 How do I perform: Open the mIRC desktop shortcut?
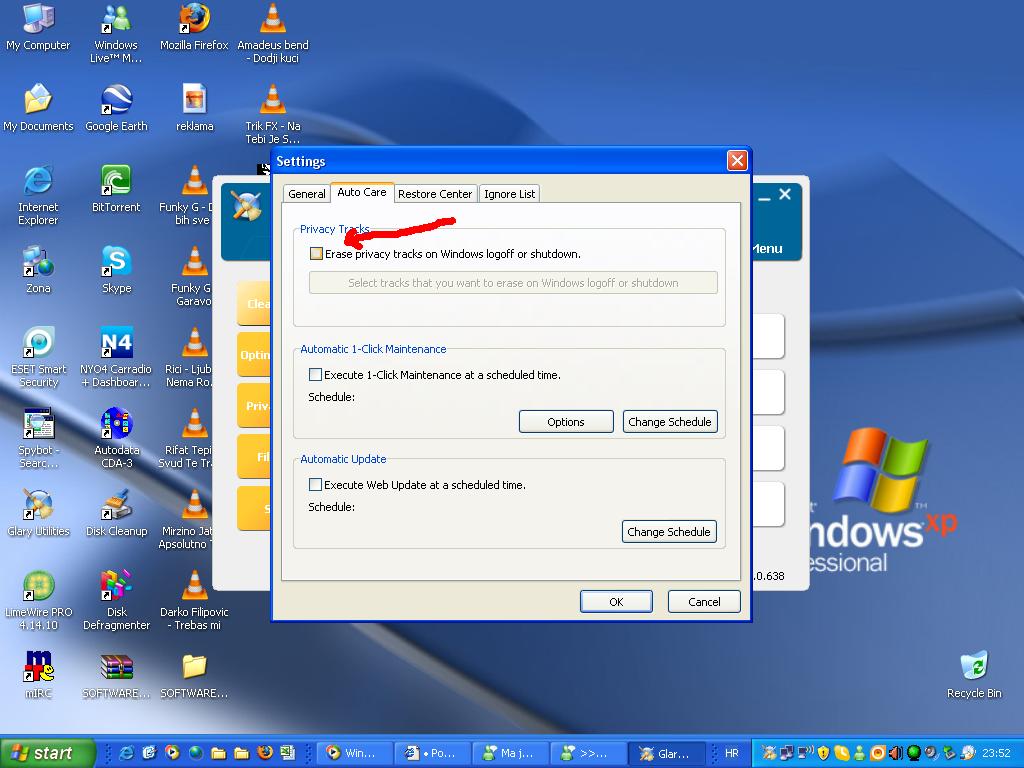tap(38, 668)
